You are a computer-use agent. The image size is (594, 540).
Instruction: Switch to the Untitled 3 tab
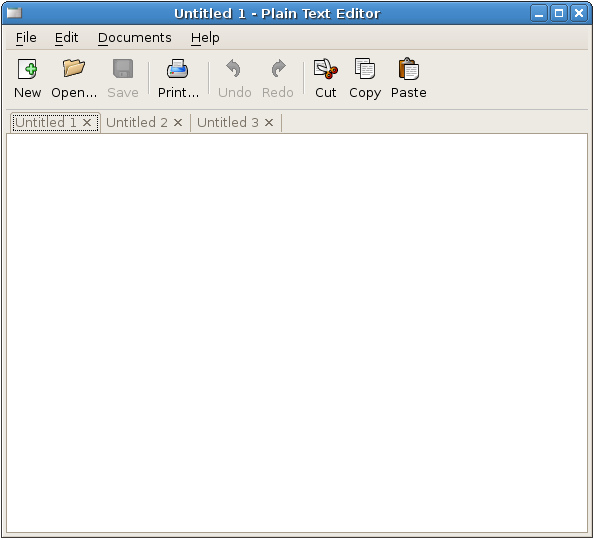(x=228, y=122)
